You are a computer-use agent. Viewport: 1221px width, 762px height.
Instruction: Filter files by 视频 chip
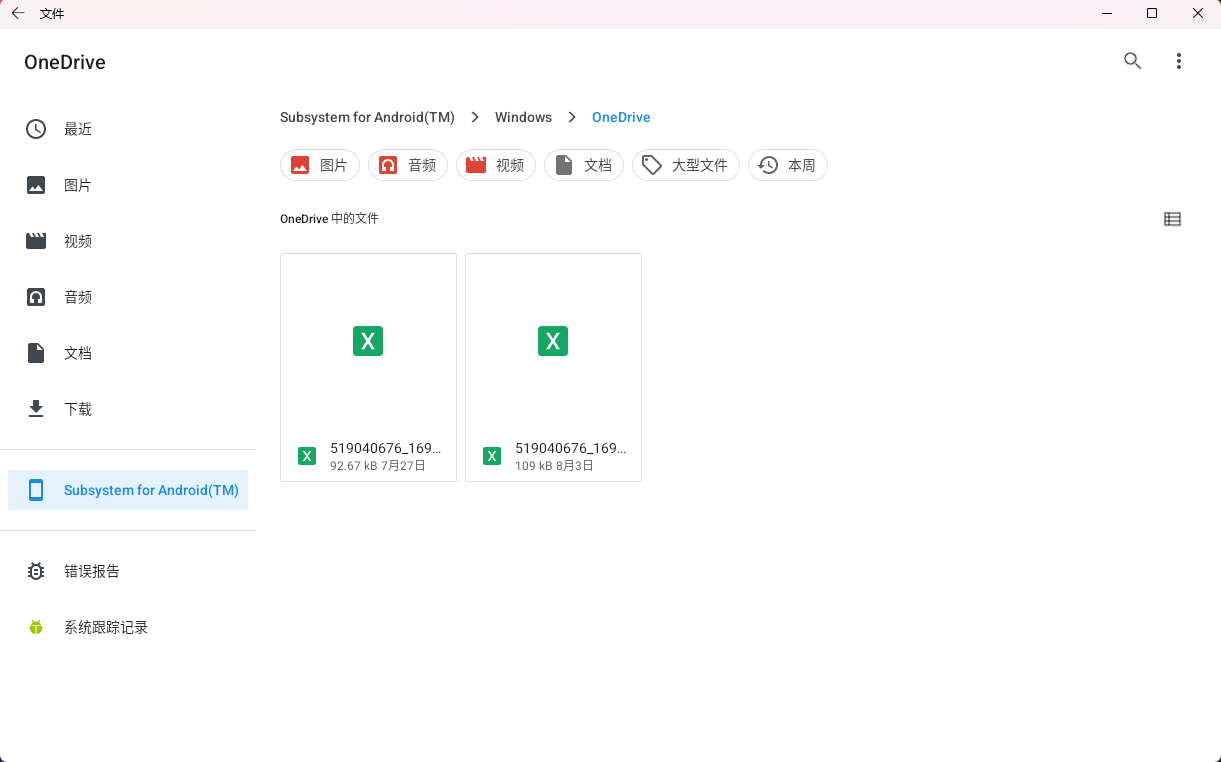tap(496, 165)
